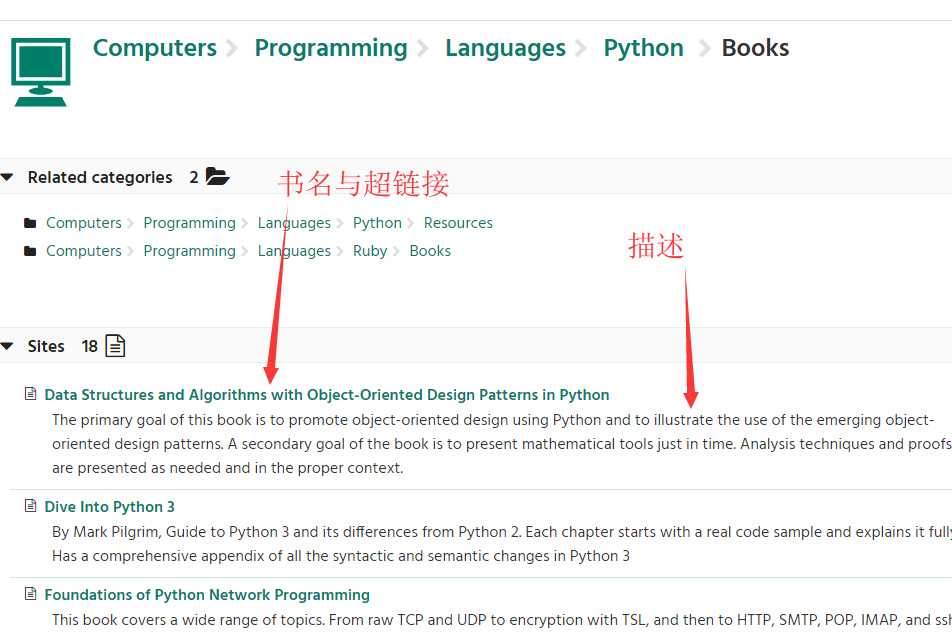Image resolution: width=952 pixels, height=632 pixels.
Task: Open the Dive Into Python 3 link
Action: (x=109, y=506)
